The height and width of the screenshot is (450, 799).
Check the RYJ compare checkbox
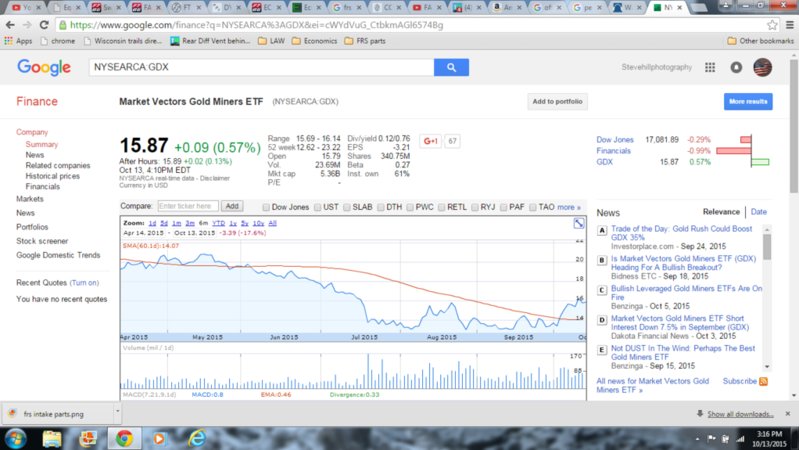tap(475, 207)
